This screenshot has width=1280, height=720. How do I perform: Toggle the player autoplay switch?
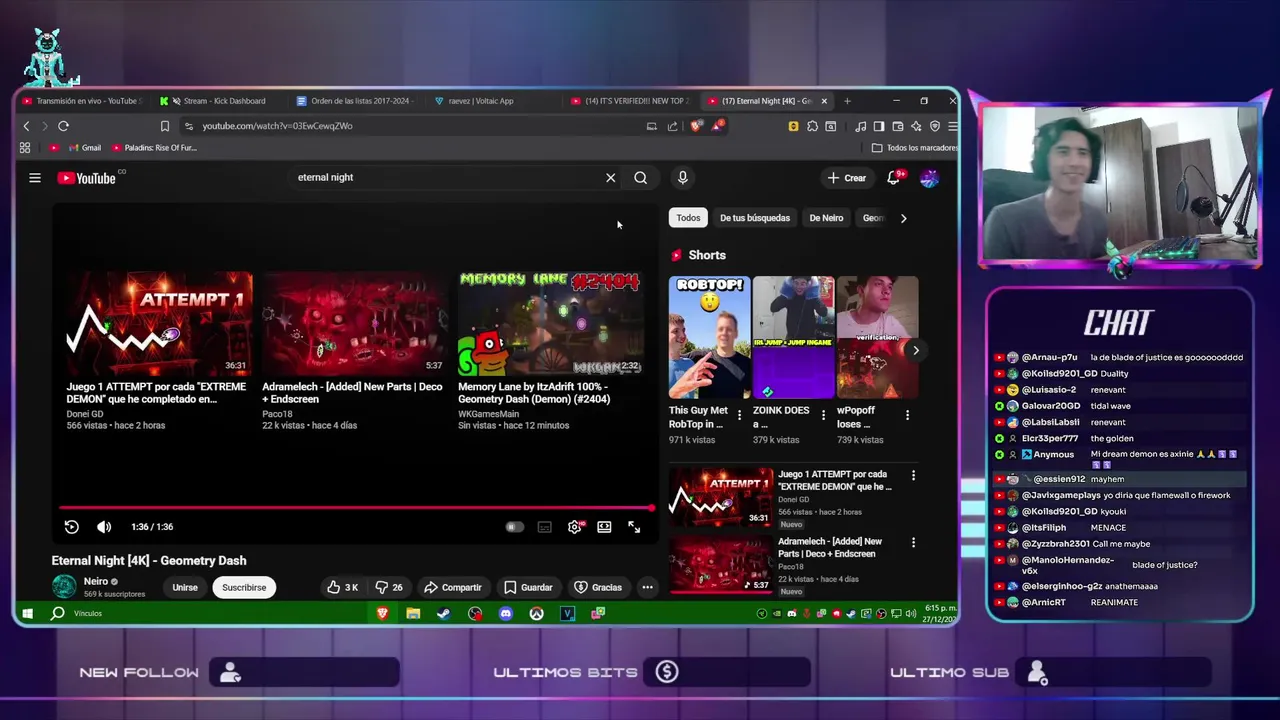pos(514,527)
